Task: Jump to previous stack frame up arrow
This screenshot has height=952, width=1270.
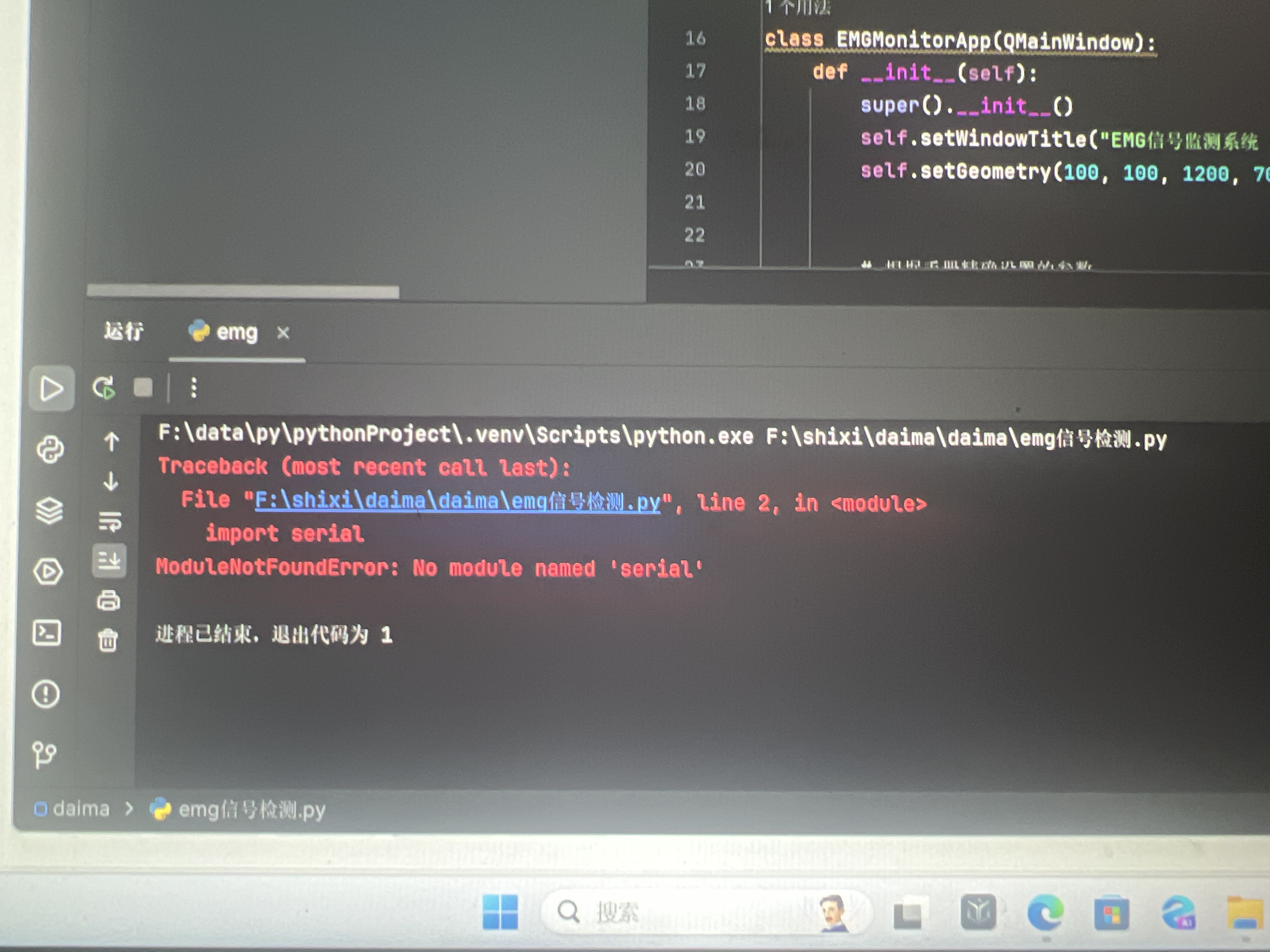Action: 112,441
